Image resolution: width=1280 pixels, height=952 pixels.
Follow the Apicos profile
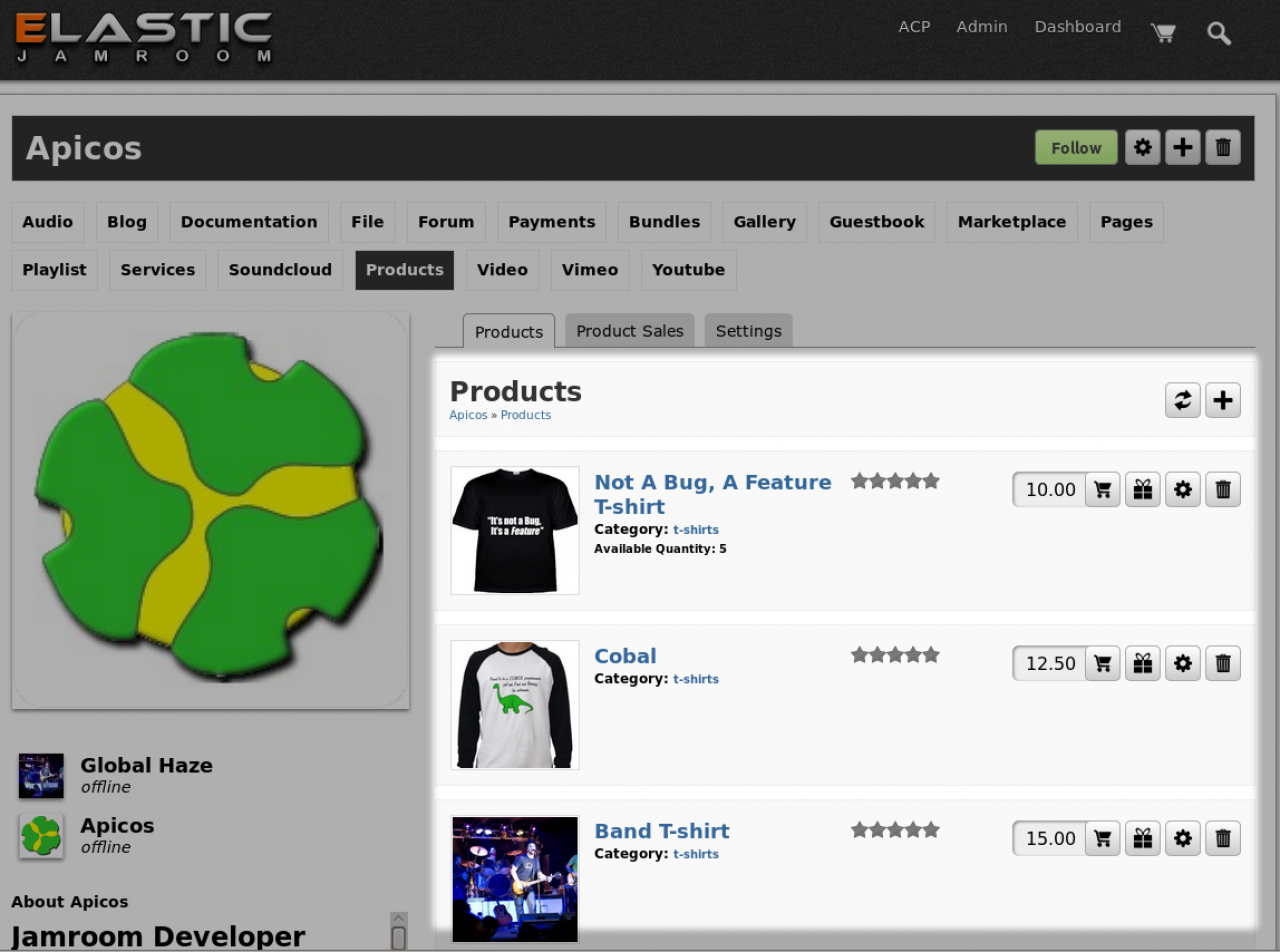click(1076, 148)
